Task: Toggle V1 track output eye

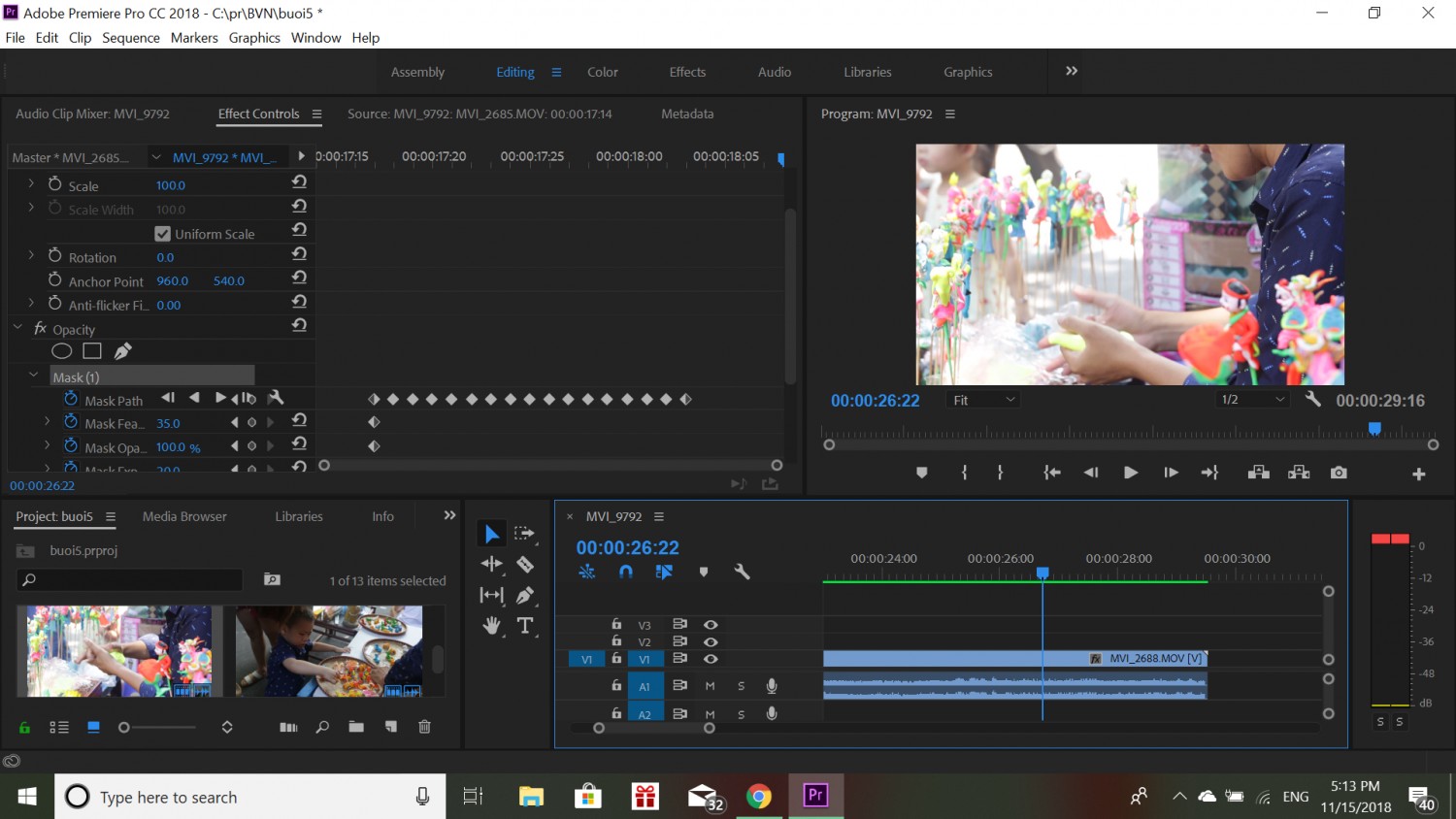Action: (x=711, y=659)
